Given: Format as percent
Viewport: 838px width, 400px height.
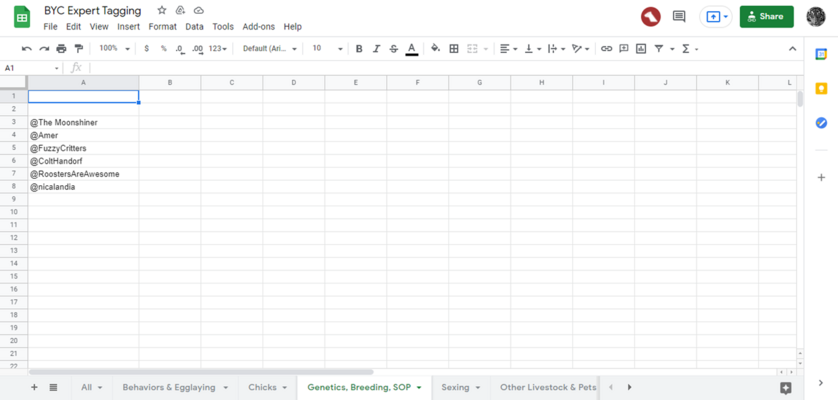Looking at the screenshot, I should (164, 49).
